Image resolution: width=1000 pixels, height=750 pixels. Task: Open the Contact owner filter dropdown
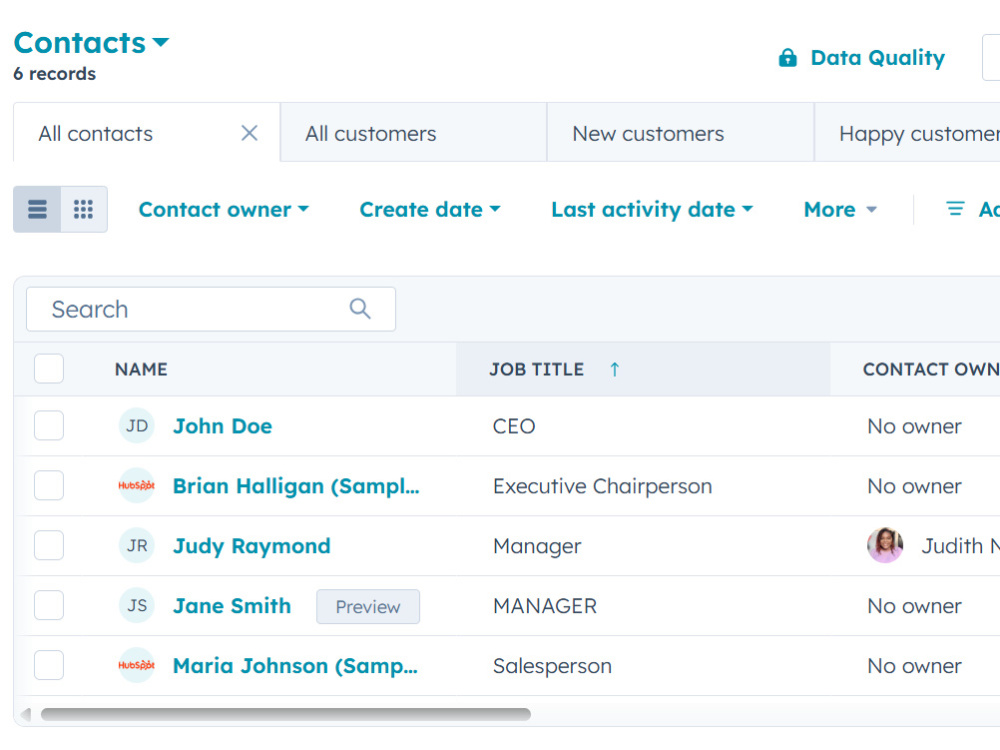click(x=224, y=209)
